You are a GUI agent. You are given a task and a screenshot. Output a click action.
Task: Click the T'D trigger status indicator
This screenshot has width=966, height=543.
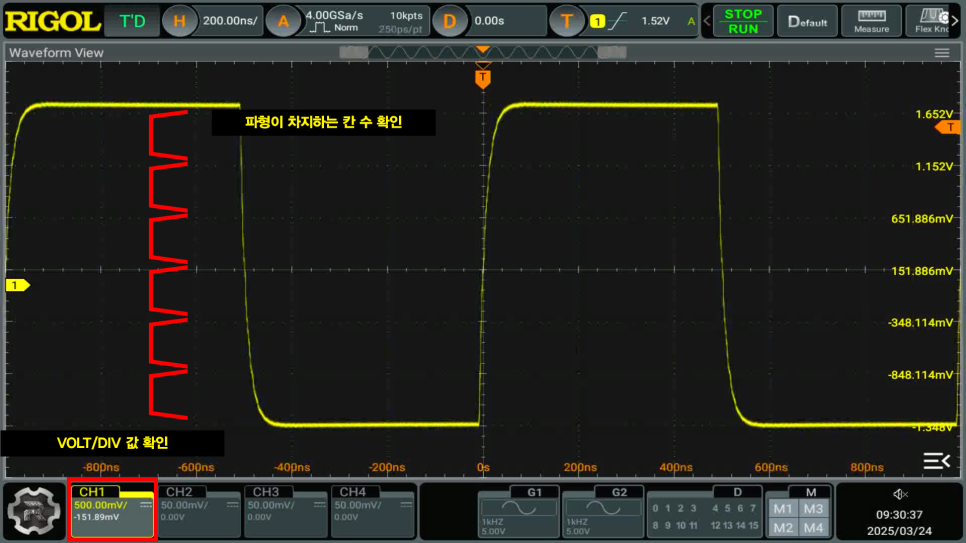coord(132,22)
